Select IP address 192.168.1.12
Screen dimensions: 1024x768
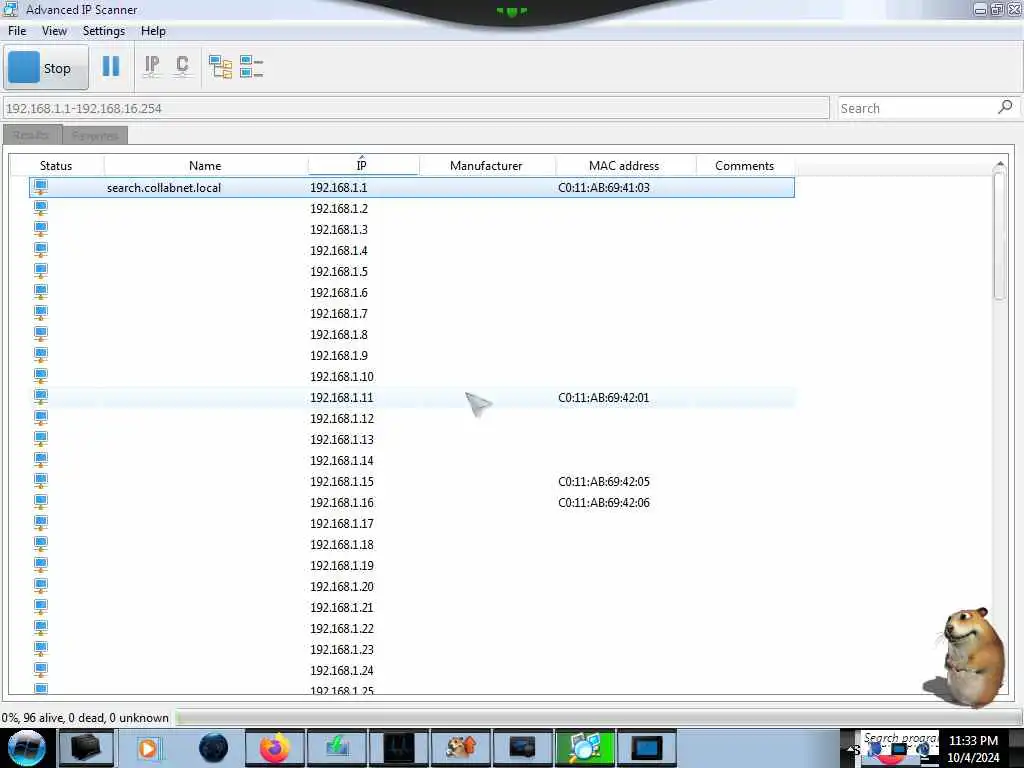coord(342,419)
